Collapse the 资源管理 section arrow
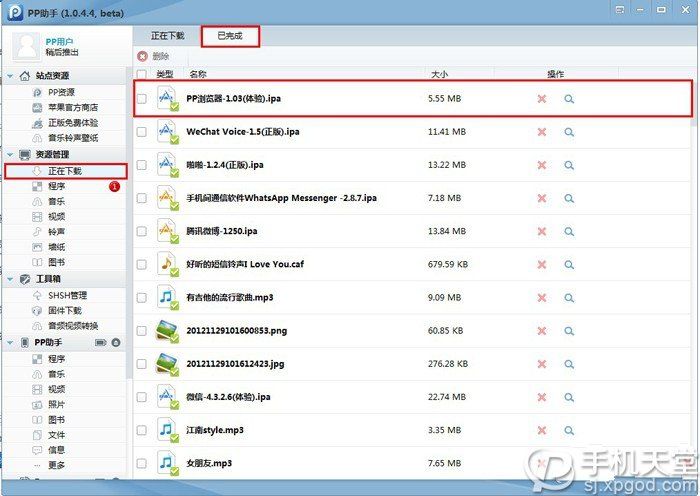The width and height of the screenshot is (700, 496). 10,154
